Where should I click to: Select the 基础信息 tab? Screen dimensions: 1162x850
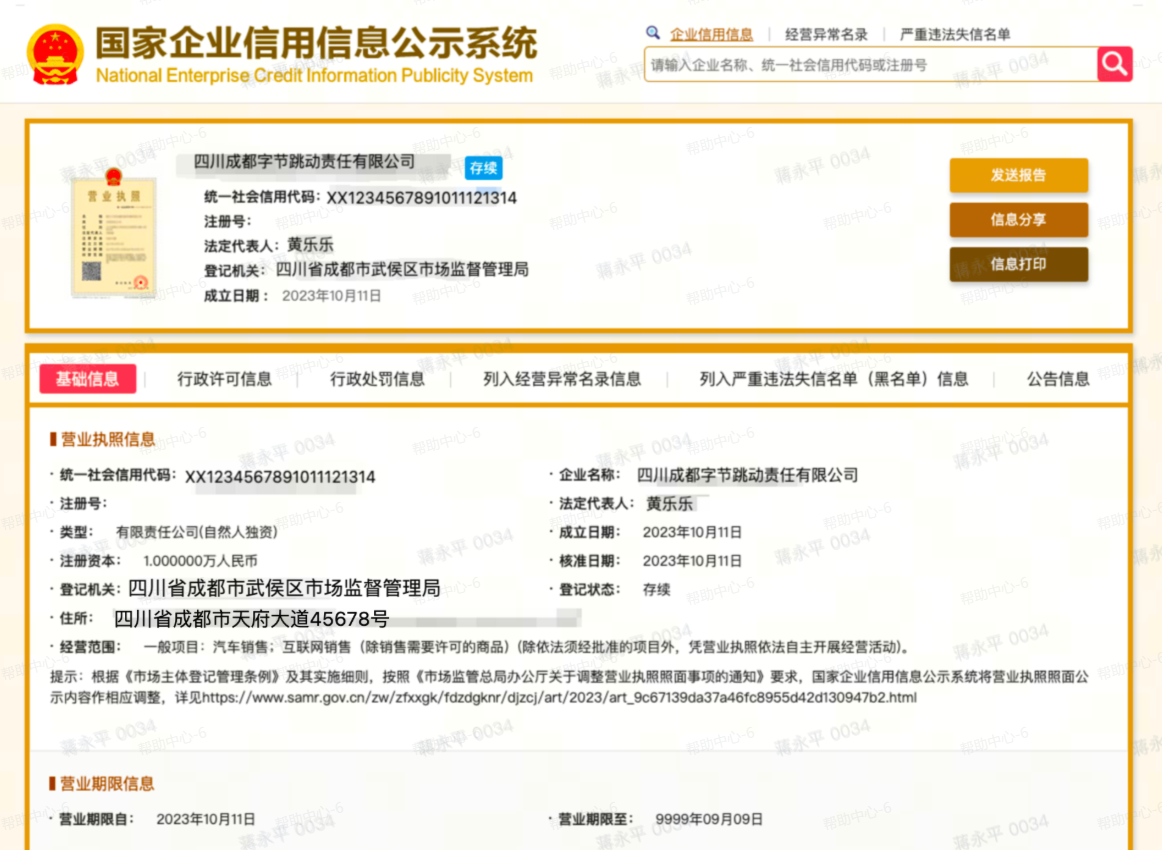(87, 379)
